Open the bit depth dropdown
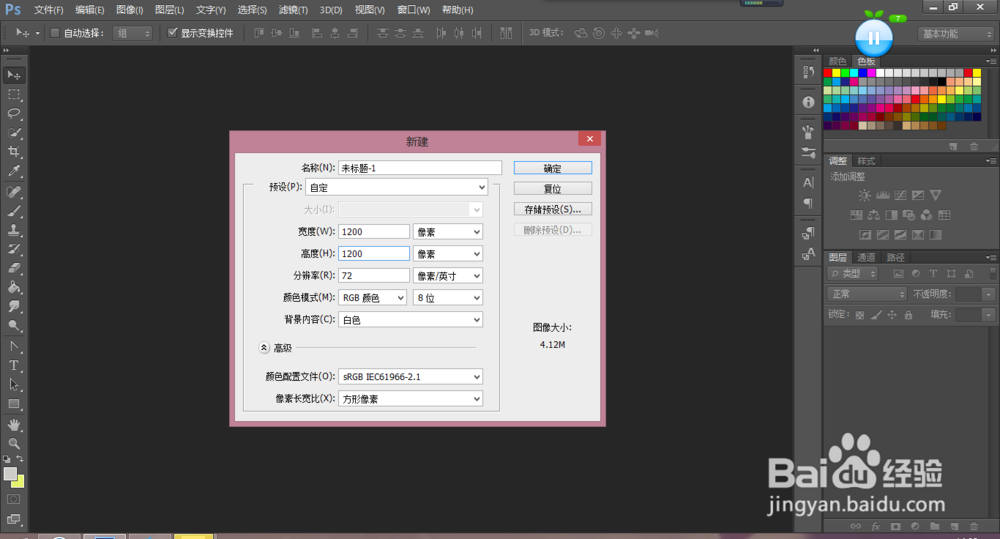The width and height of the screenshot is (1000, 539). tap(448, 298)
